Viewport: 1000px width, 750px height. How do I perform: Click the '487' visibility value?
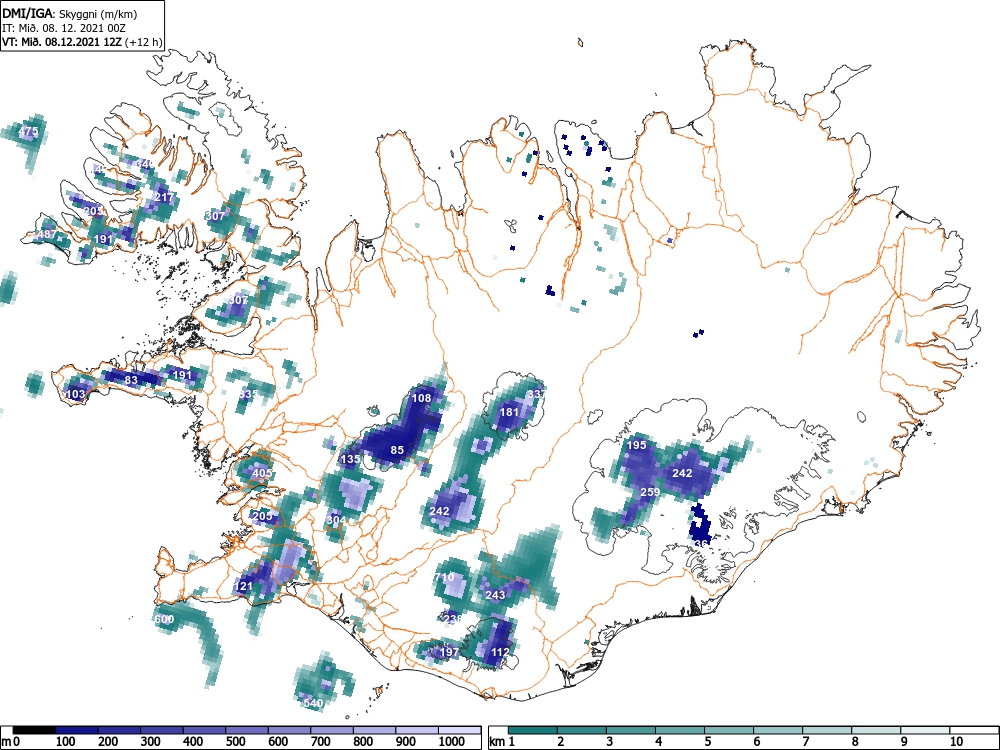coord(47,234)
